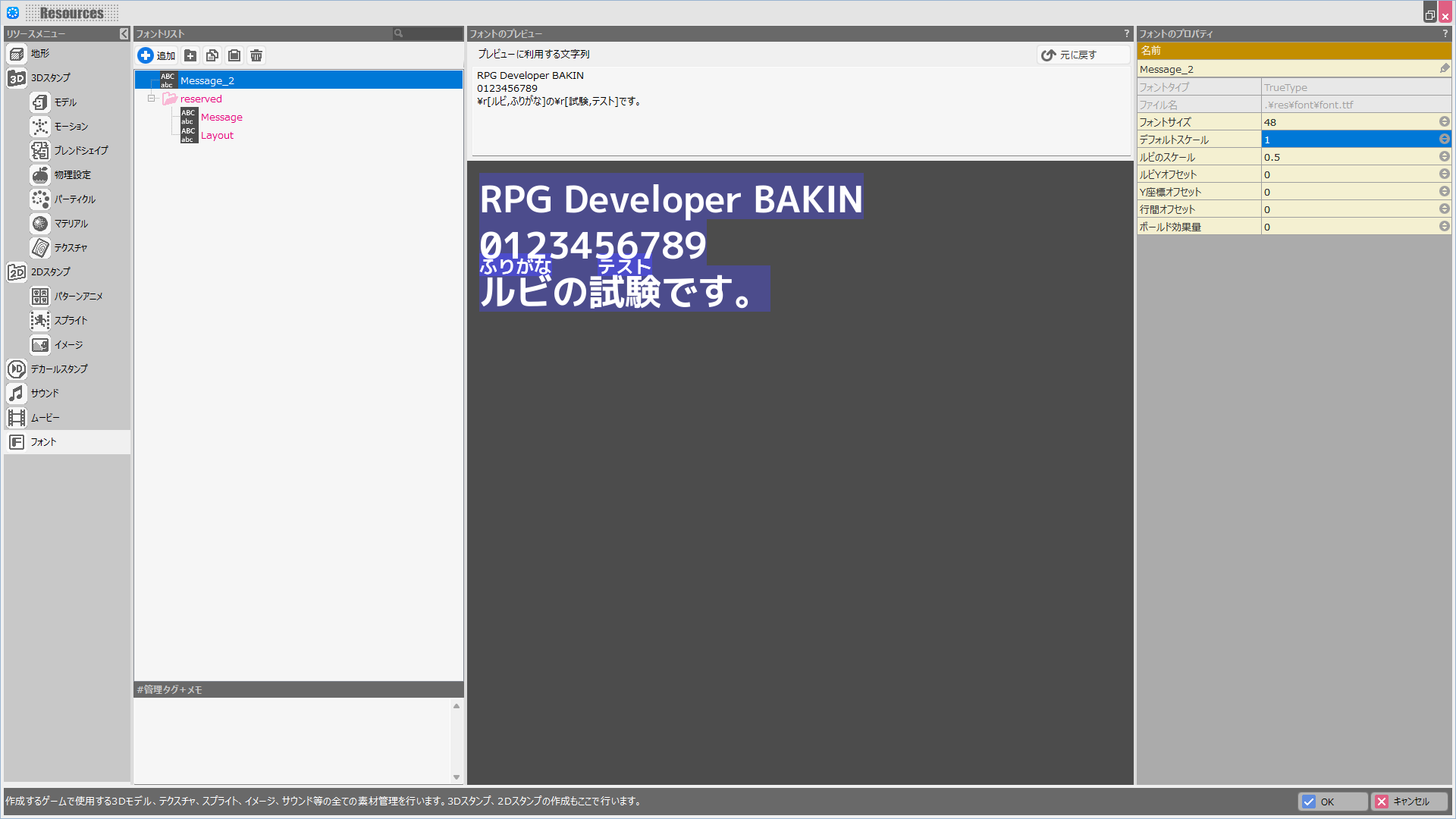1456x819 pixels.
Task: Collapse the reserved folder in font list
Action: (x=152, y=99)
